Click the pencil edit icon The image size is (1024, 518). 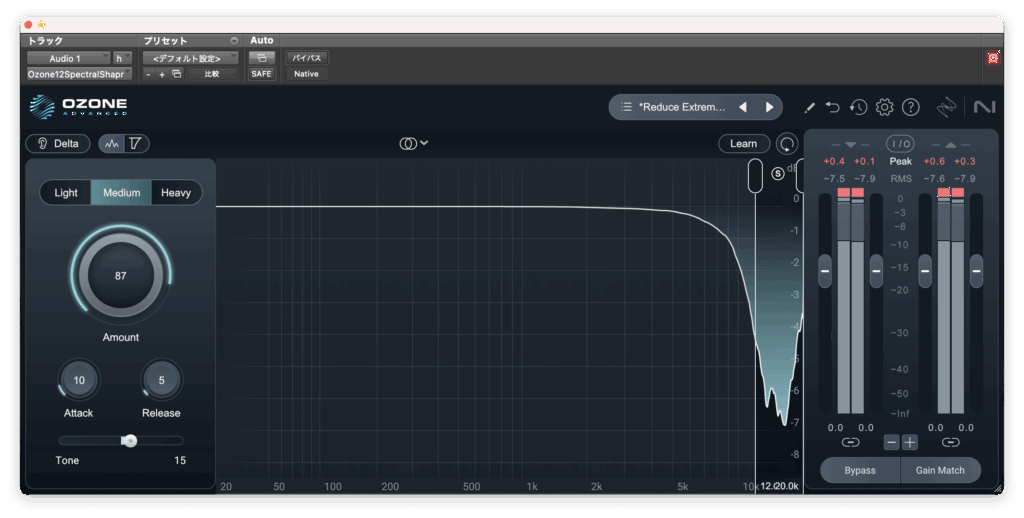pos(809,107)
